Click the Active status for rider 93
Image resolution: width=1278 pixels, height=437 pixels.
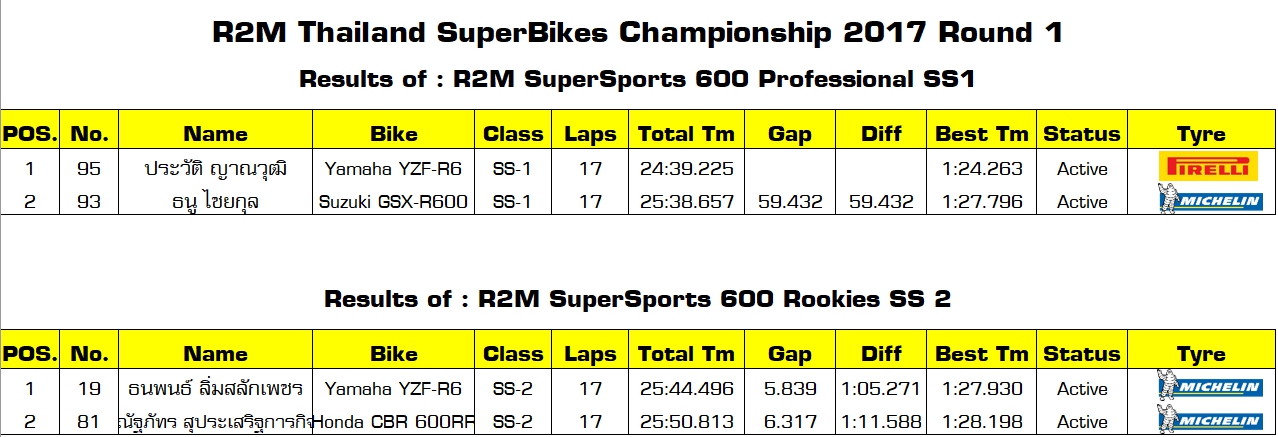(x=1082, y=201)
